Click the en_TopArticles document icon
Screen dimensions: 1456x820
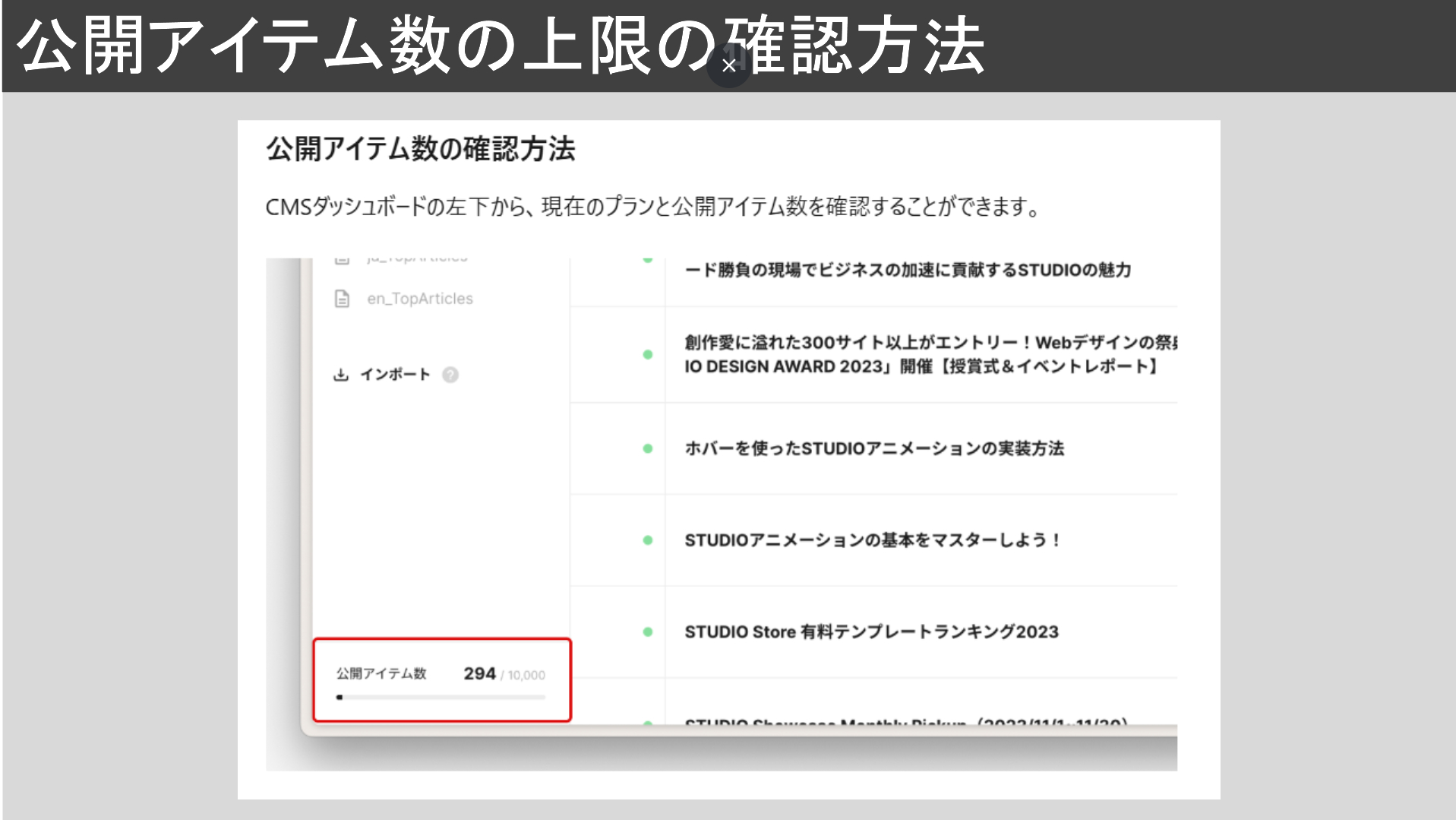click(342, 299)
